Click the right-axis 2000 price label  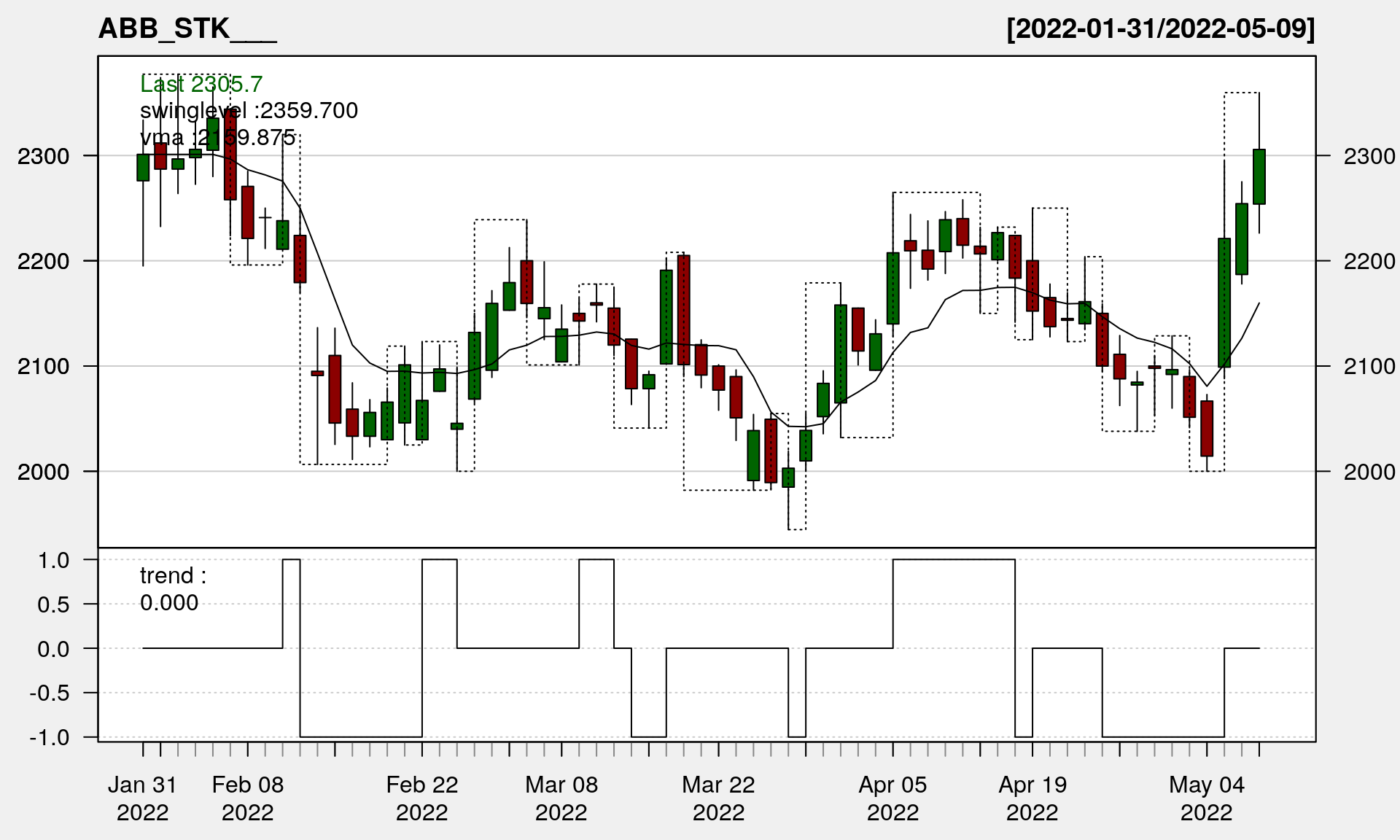click(x=1369, y=472)
